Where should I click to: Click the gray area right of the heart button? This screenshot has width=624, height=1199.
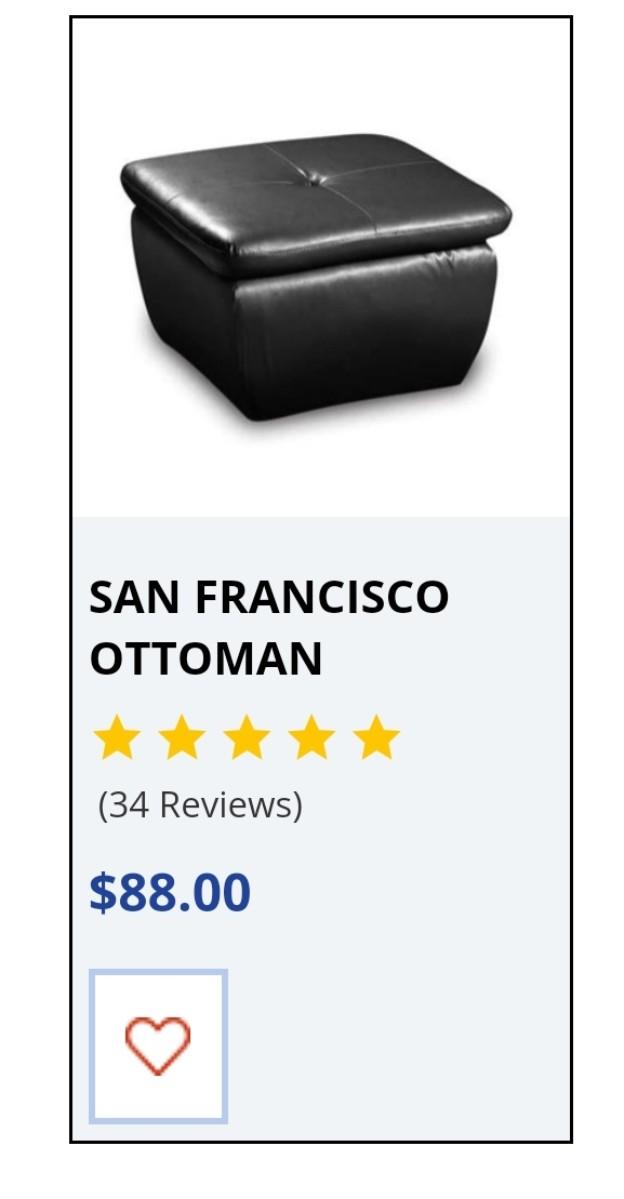coord(400,1046)
